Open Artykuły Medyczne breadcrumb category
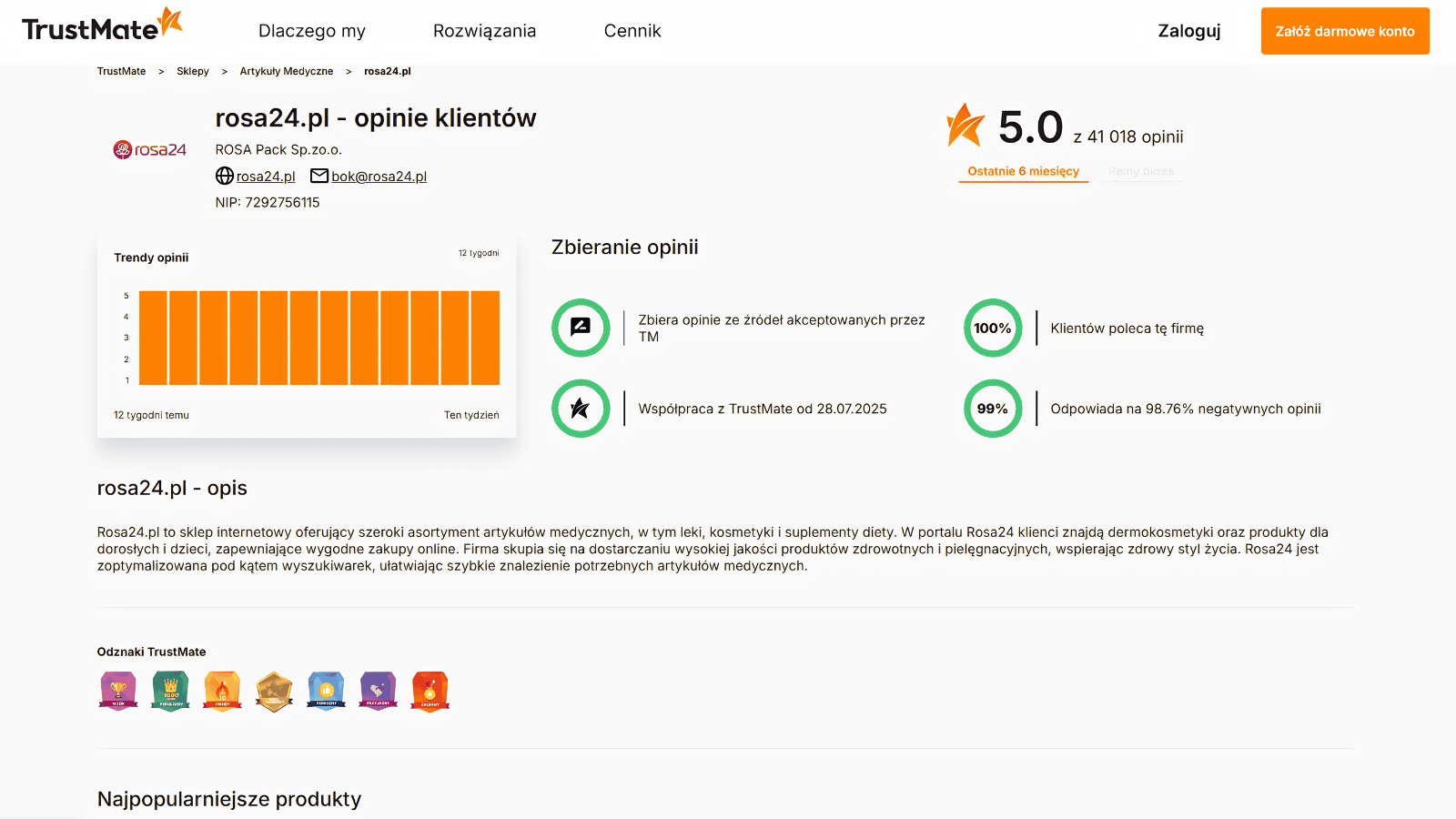1456x819 pixels. 287,71
